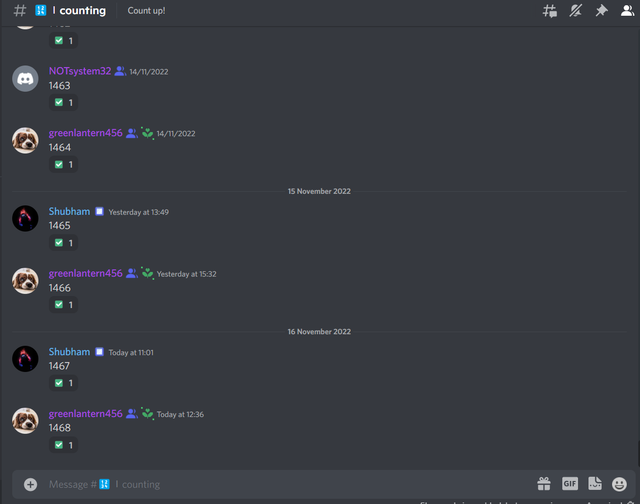Open the emoji picker smiley
640x504 pixels.
click(619, 484)
